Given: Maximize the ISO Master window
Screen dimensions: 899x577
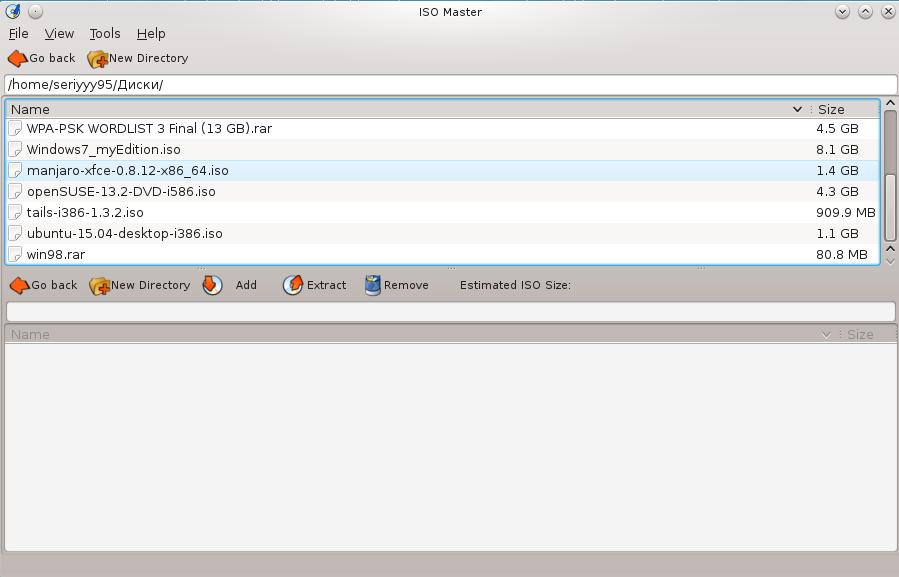Looking at the screenshot, I should pyautogui.click(x=865, y=11).
